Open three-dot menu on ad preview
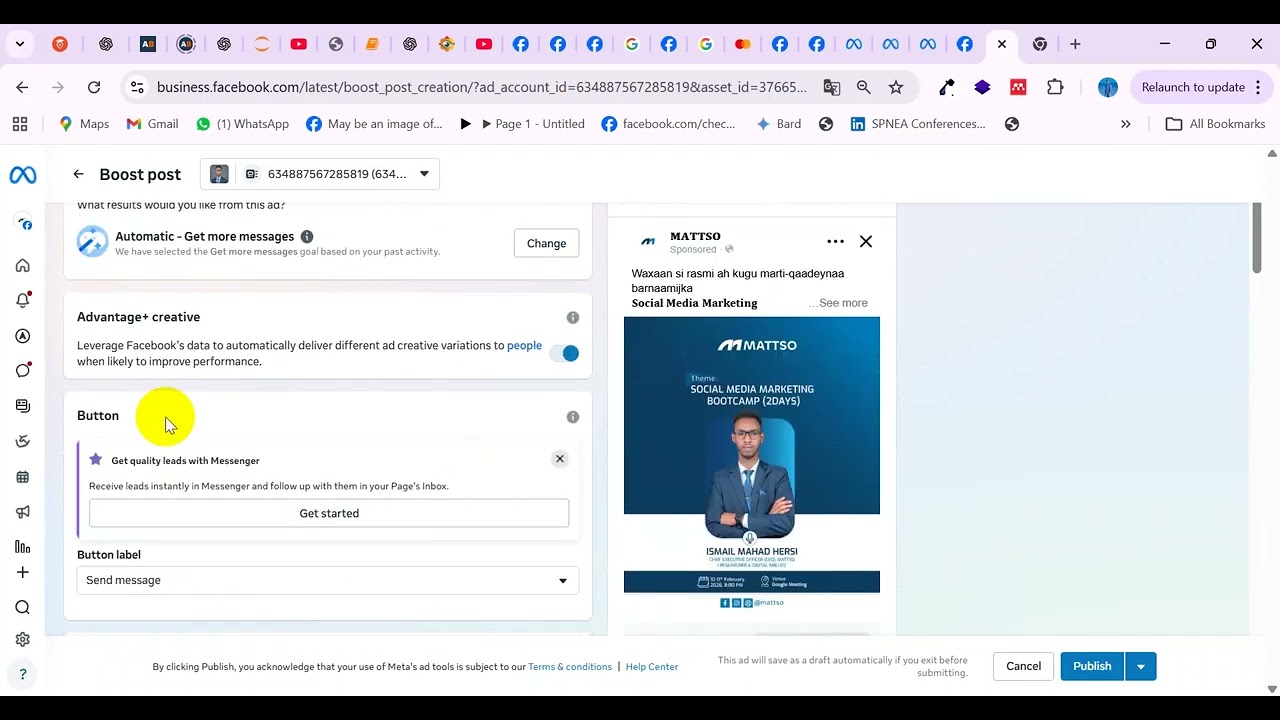Image resolution: width=1280 pixels, height=720 pixels. pos(836,241)
